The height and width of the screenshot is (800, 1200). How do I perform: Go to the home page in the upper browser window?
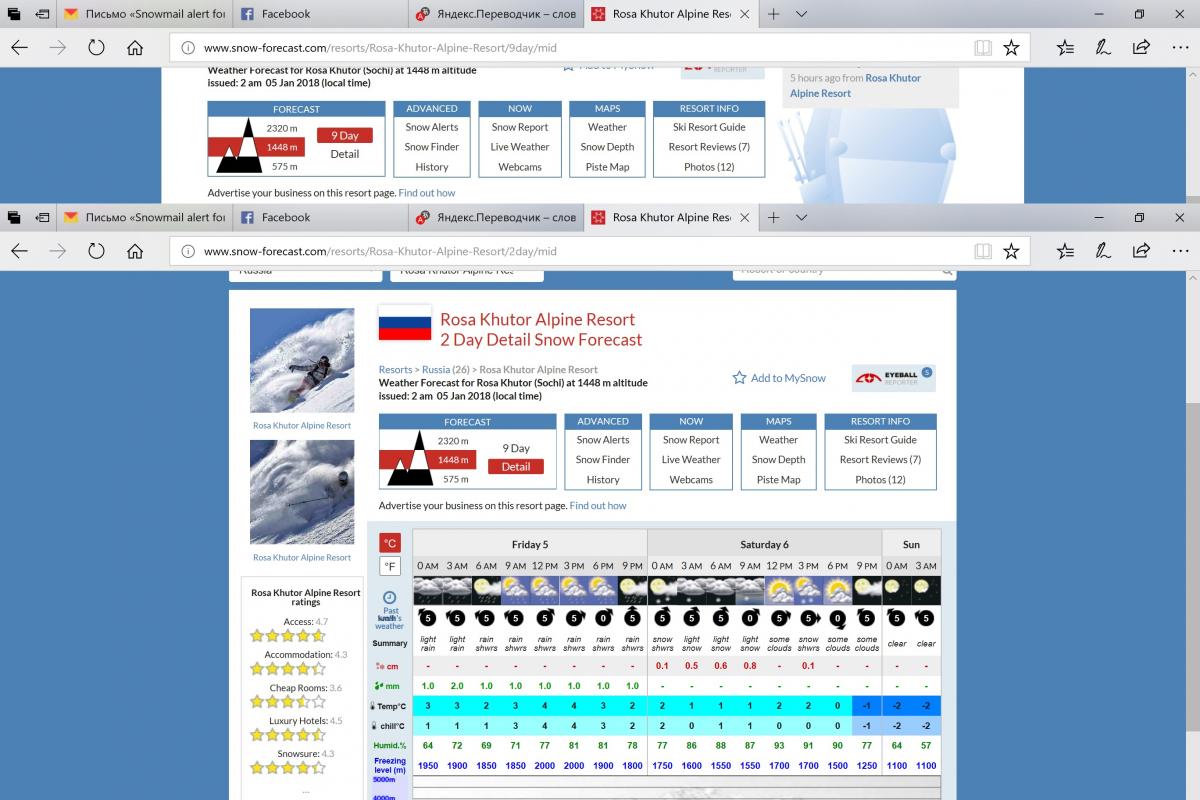pos(136,47)
